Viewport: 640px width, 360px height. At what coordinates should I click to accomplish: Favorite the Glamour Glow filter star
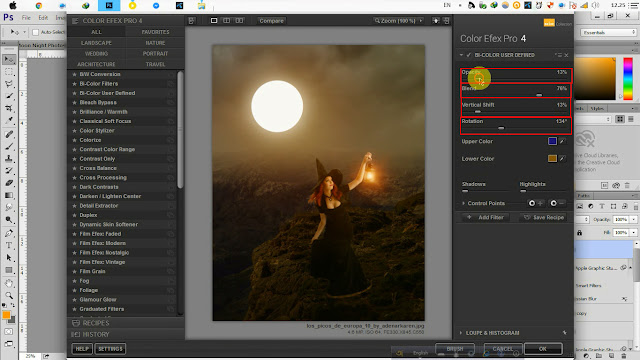[74, 300]
